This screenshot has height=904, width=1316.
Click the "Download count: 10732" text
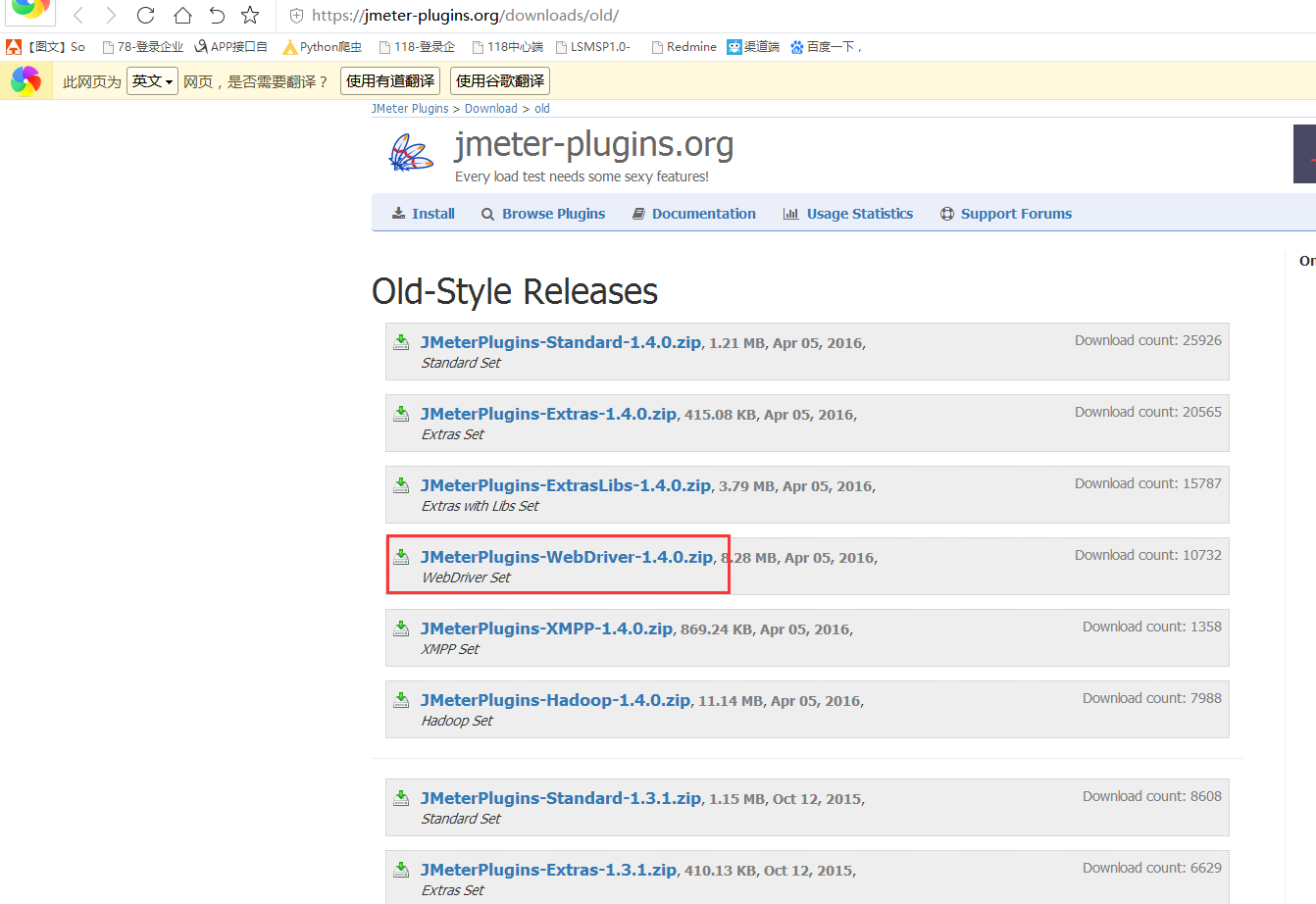(x=1148, y=555)
